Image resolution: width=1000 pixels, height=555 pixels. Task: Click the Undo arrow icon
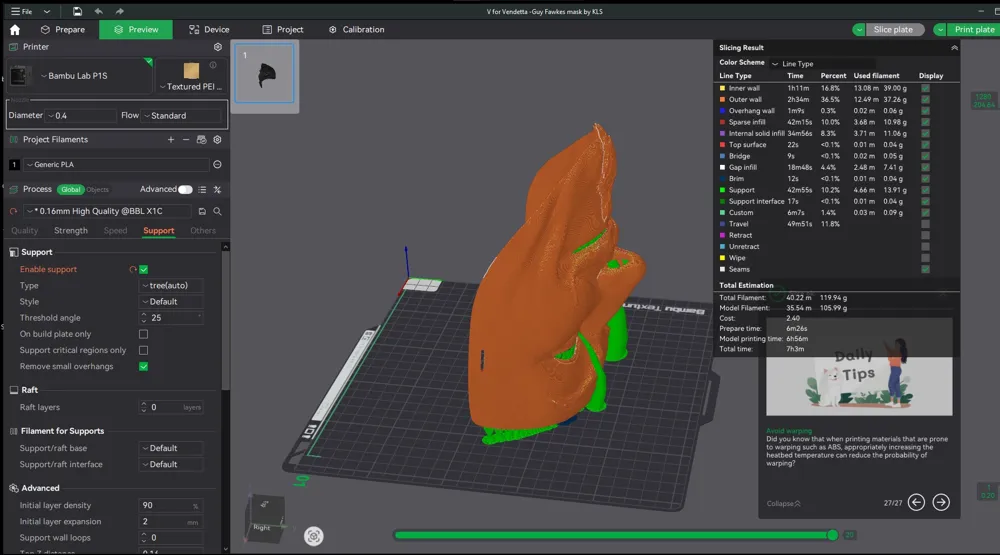98,11
